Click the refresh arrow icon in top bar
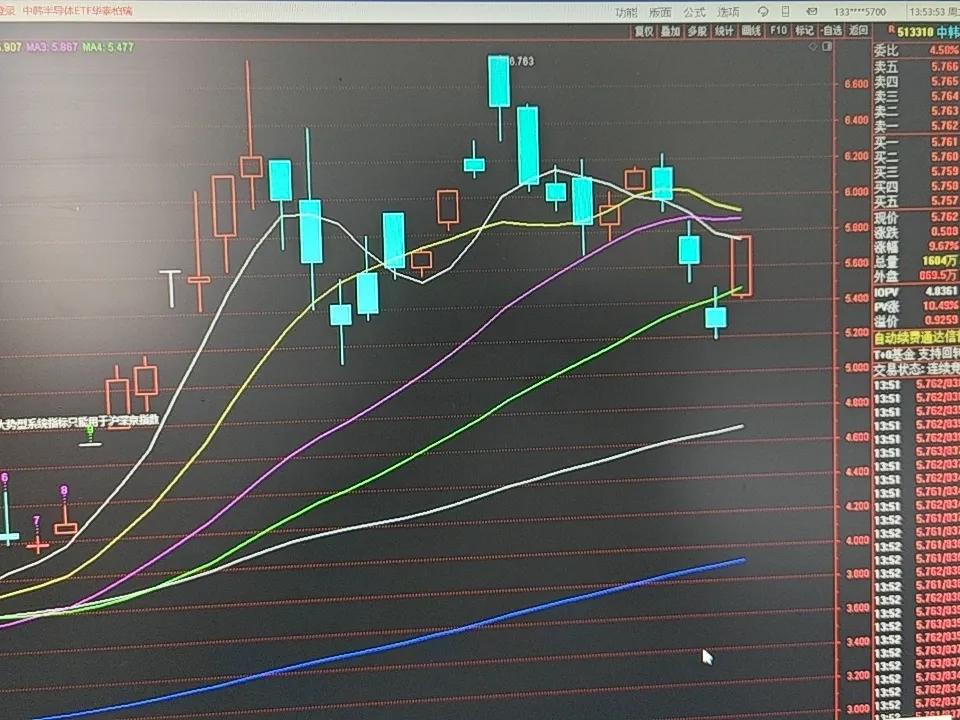Screen dimensions: 960x720 click(763, 12)
